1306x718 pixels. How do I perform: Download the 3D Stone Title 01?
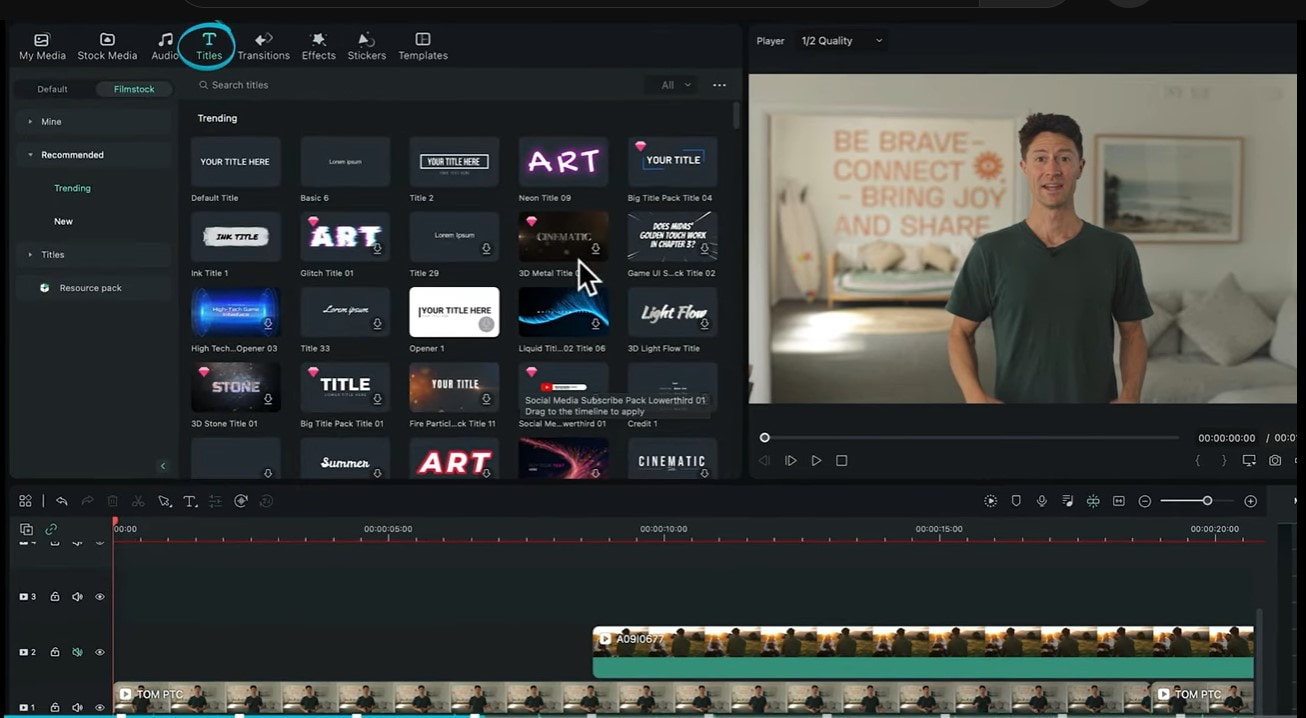[x=268, y=399]
